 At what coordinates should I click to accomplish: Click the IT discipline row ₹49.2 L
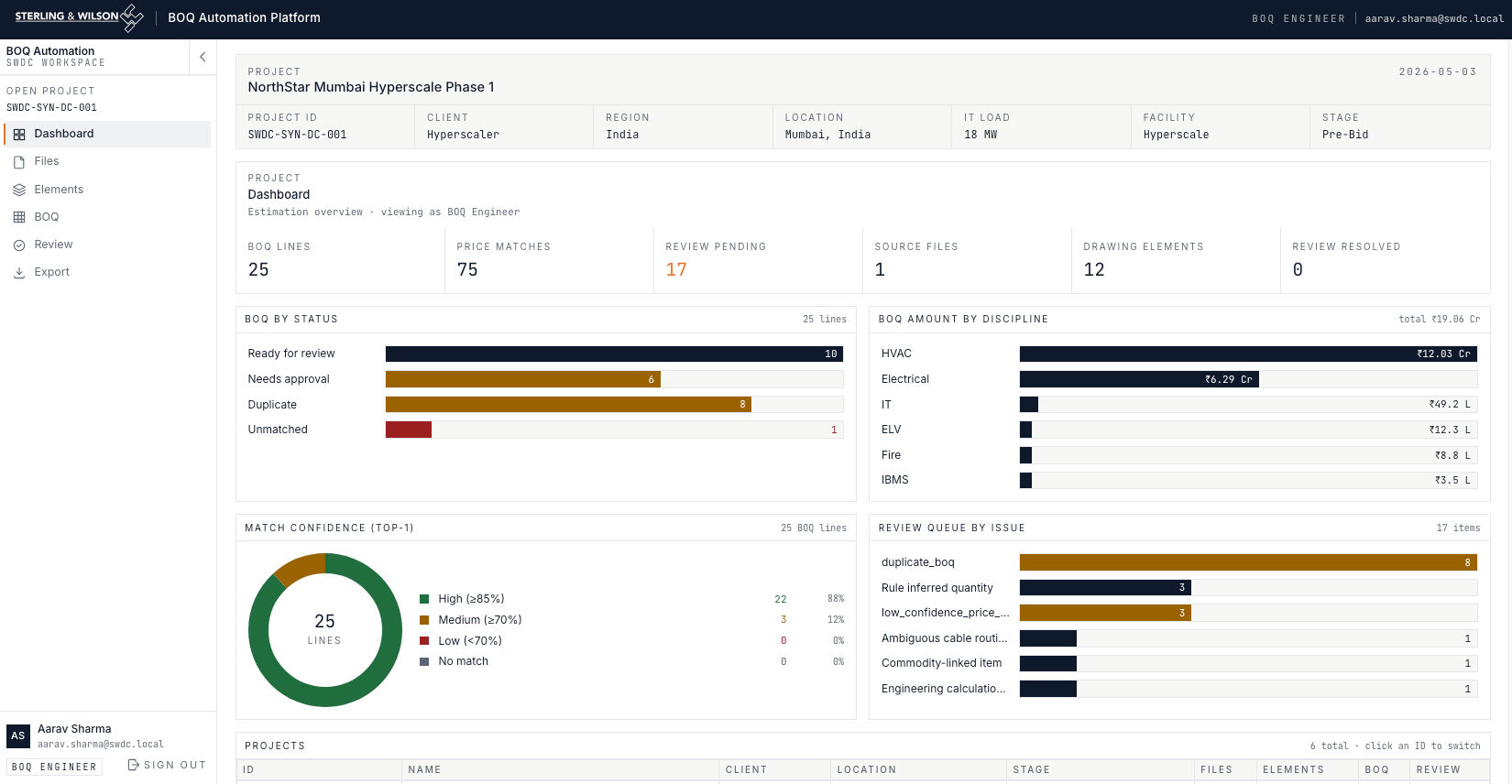(x=1178, y=404)
